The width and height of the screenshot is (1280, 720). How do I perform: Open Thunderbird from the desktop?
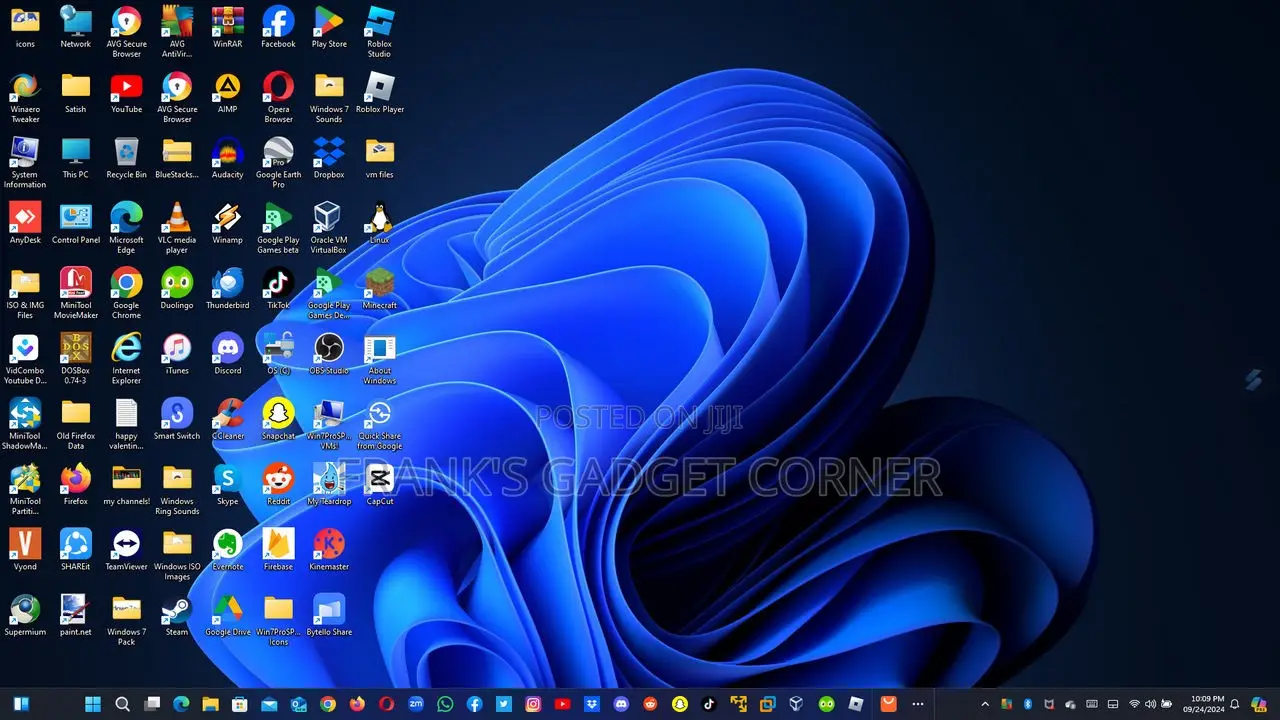pyautogui.click(x=228, y=289)
